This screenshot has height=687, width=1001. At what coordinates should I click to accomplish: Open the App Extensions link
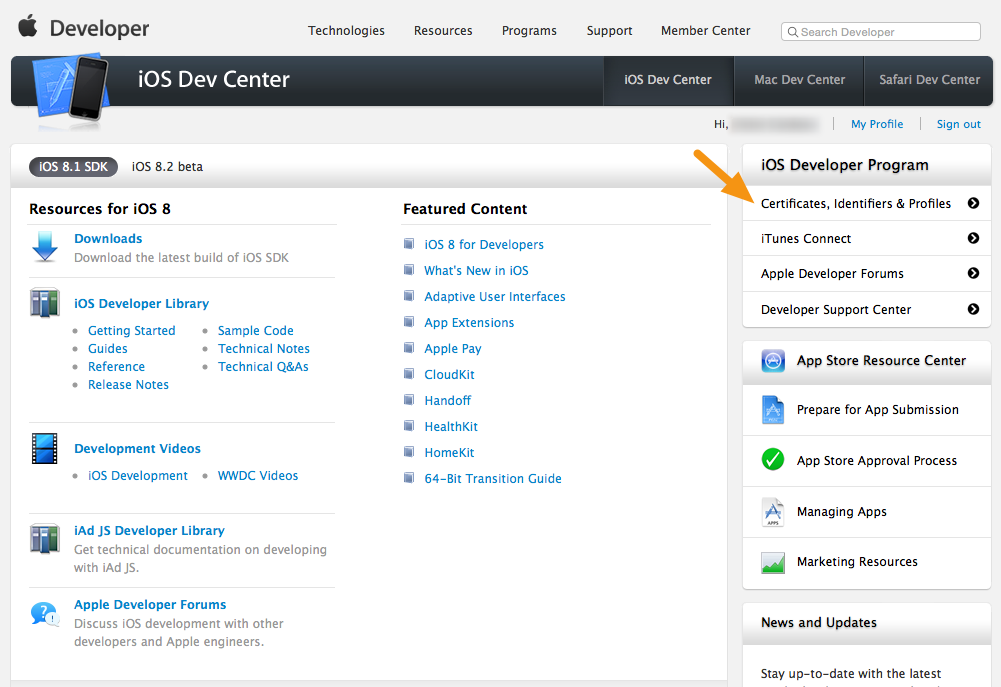coord(469,322)
